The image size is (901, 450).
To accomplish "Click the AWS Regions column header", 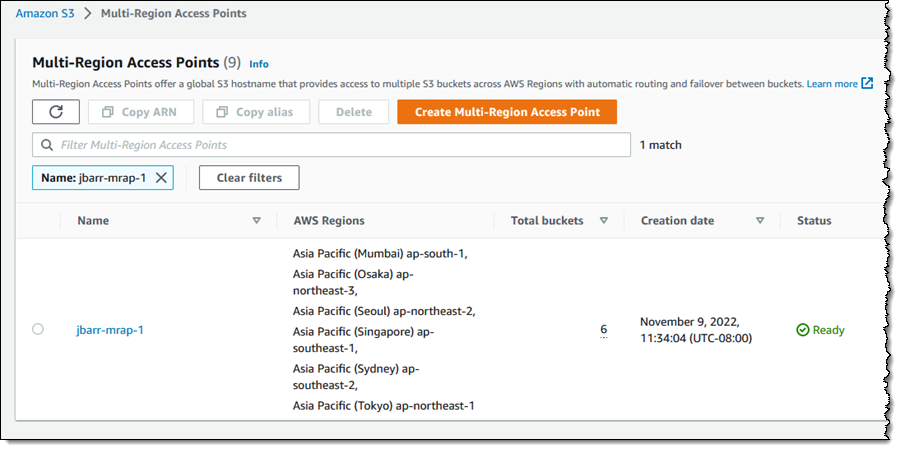I will coord(329,221).
